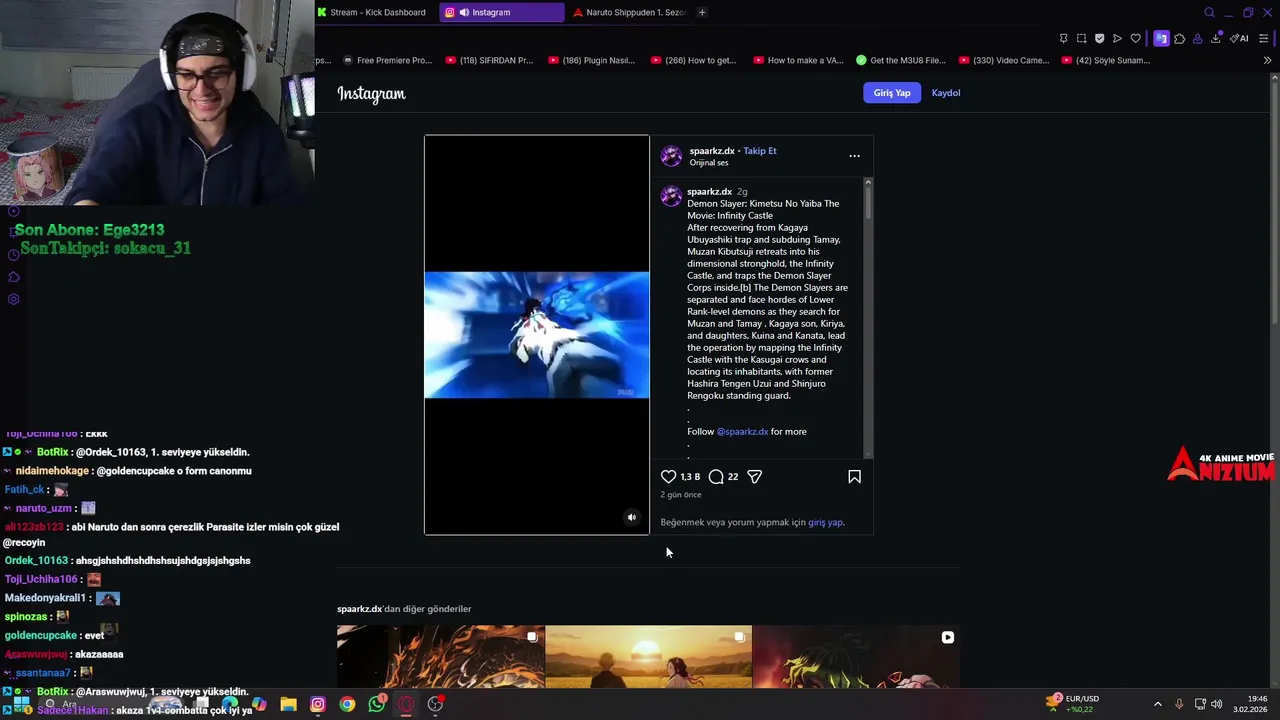Screen dimensions: 1280x720
Task: Click the browser search magnifier icon
Action: (1209, 12)
